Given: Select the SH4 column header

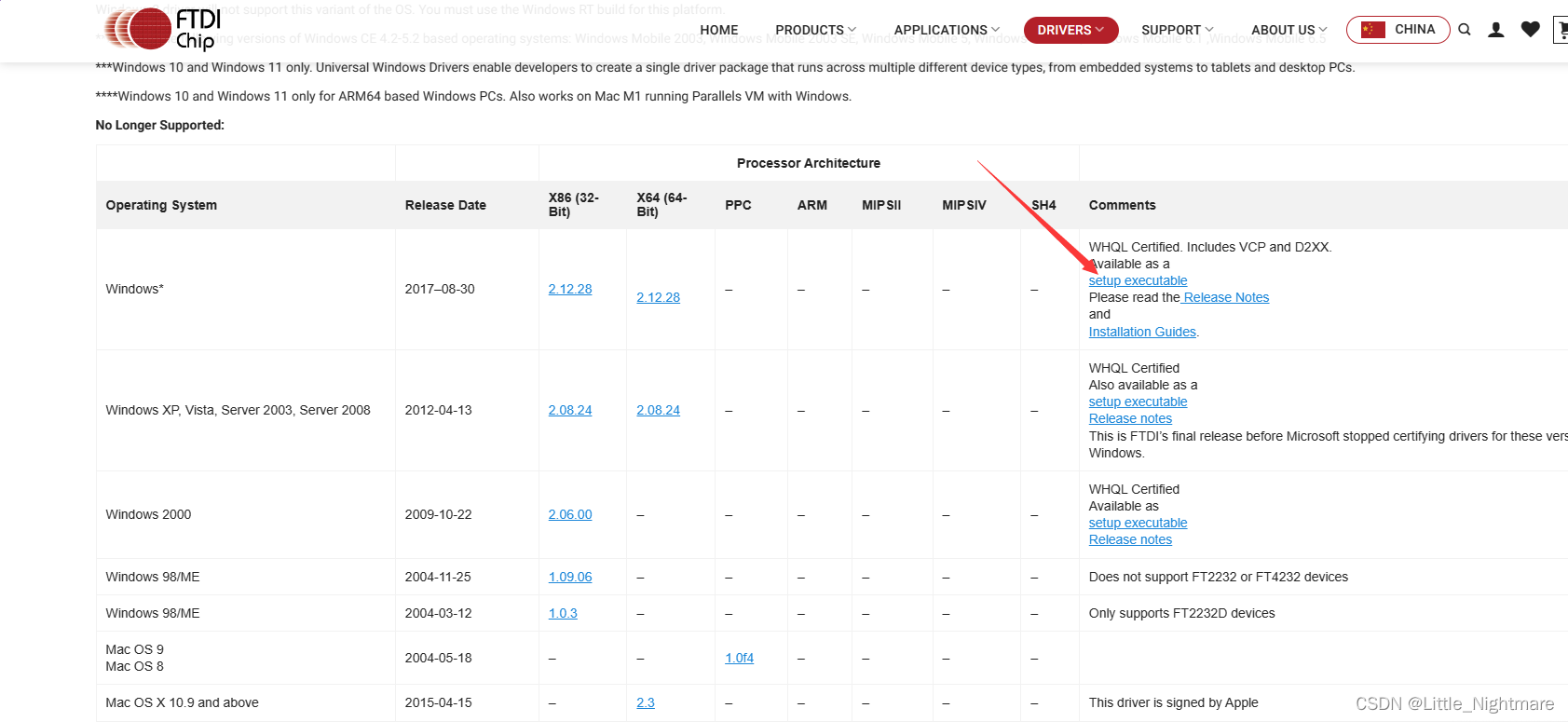Looking at the screenshot, I should coord(1043,205).
